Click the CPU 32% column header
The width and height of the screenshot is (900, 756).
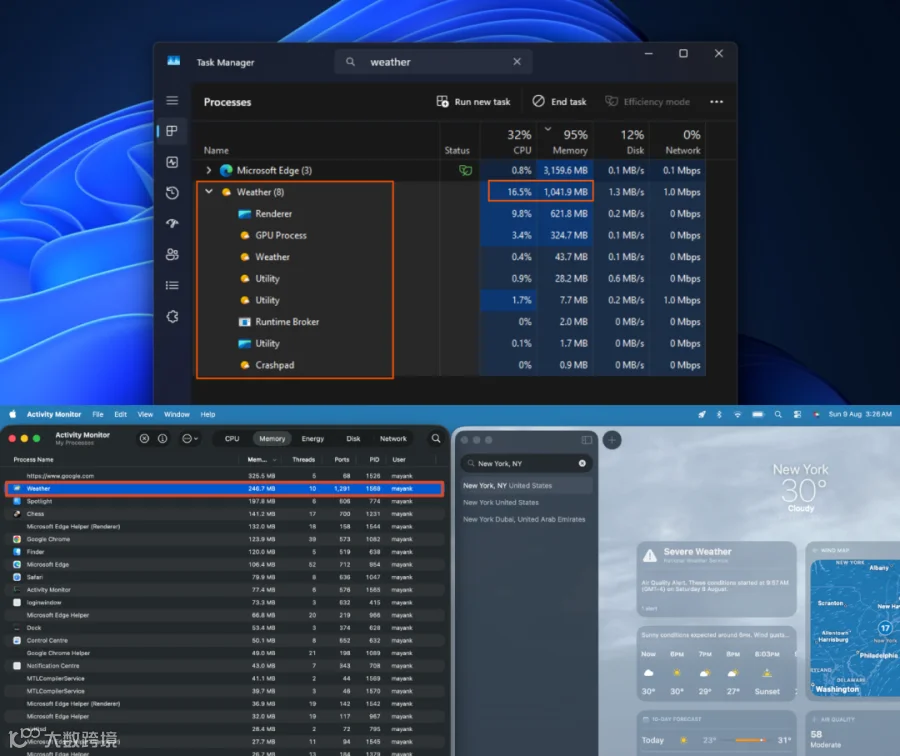[x=509, y=141]
